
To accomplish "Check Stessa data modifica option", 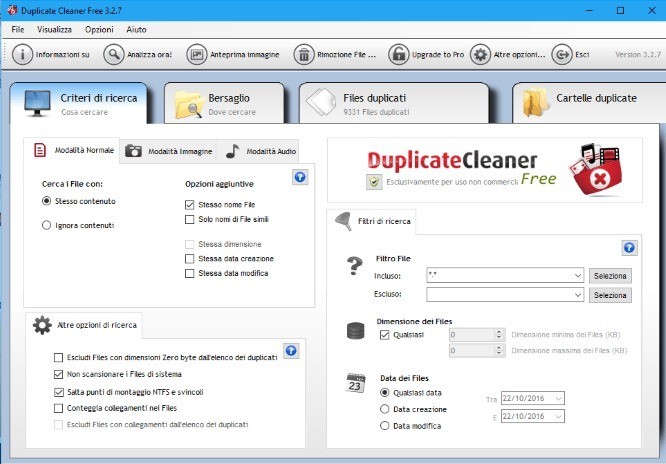I will coord(189,273).
